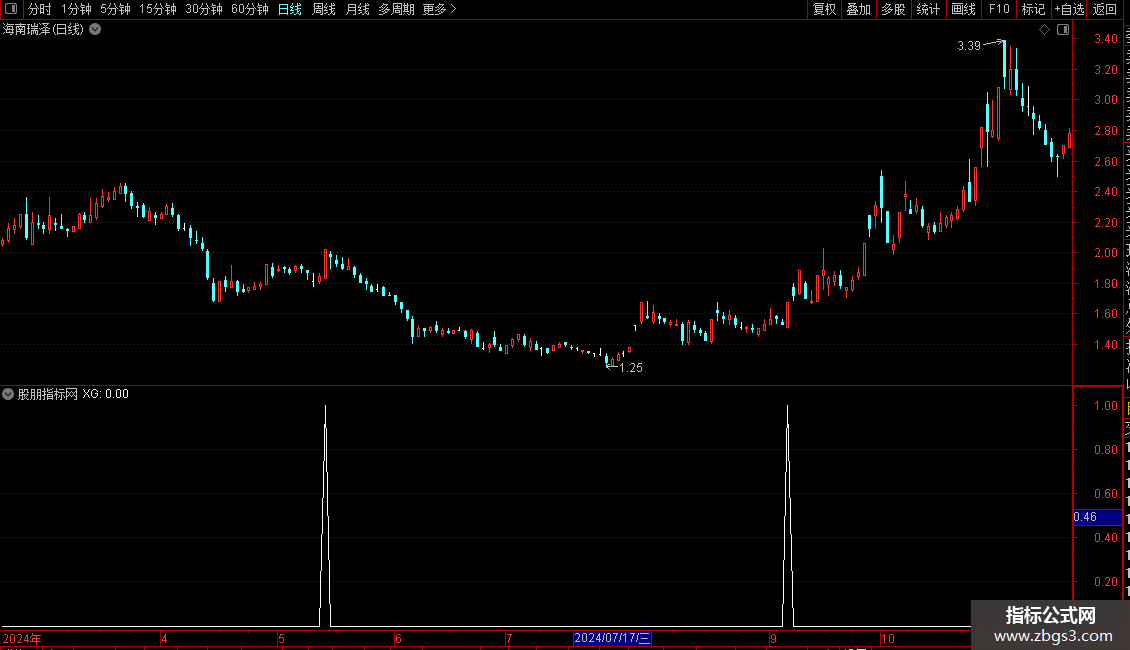Click the 3.00 price axis label
The image size is (1130, 650).
click(x=1105, y=100)
